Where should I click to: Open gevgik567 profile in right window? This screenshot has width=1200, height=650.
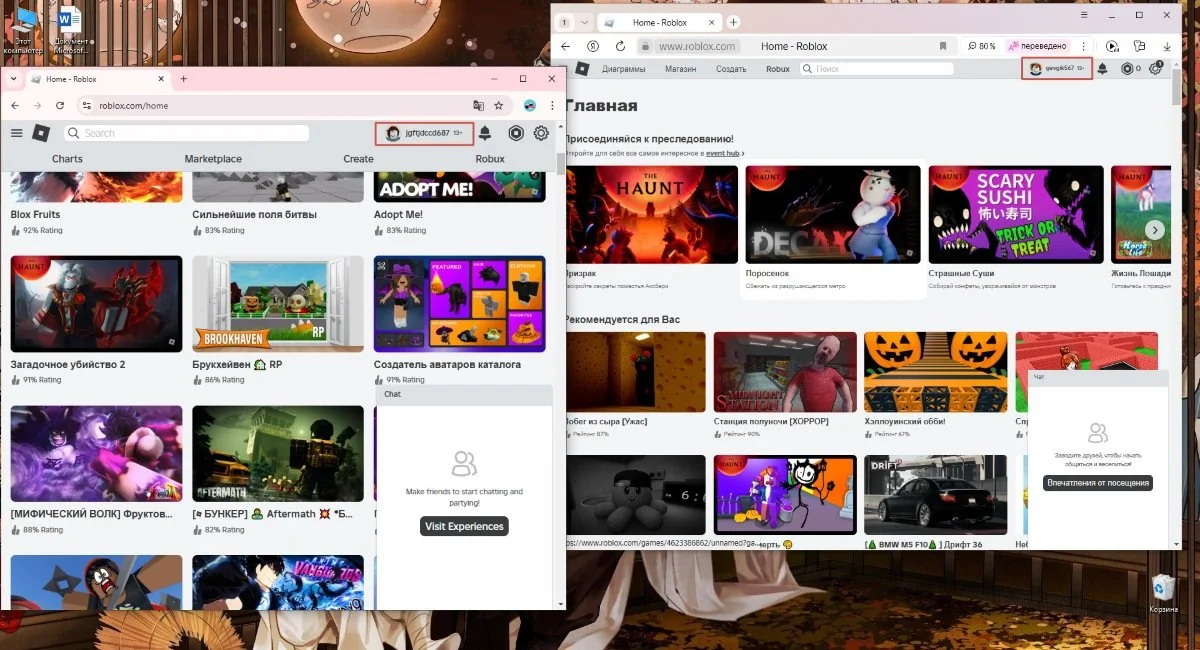coord(1056,68)
